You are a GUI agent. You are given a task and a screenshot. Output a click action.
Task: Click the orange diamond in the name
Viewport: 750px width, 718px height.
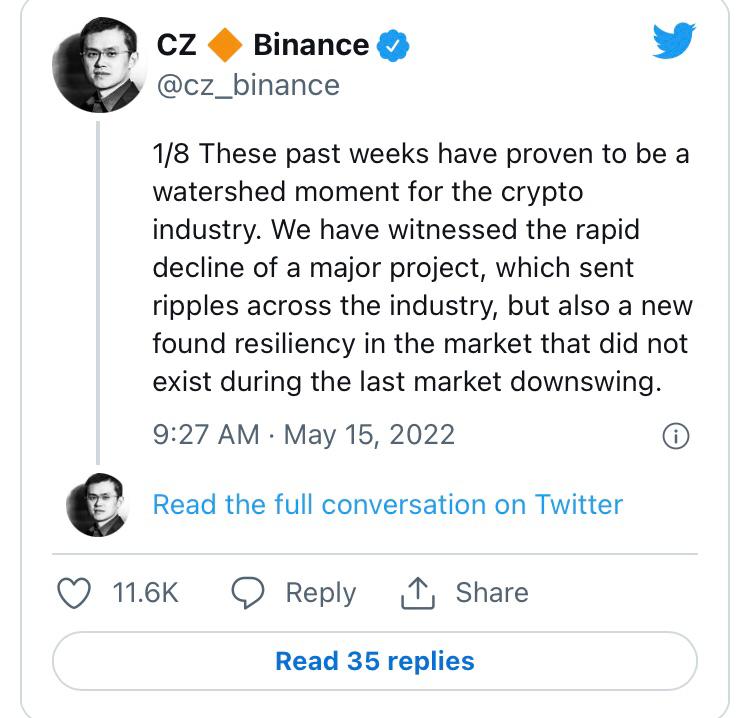pos(226,45)
